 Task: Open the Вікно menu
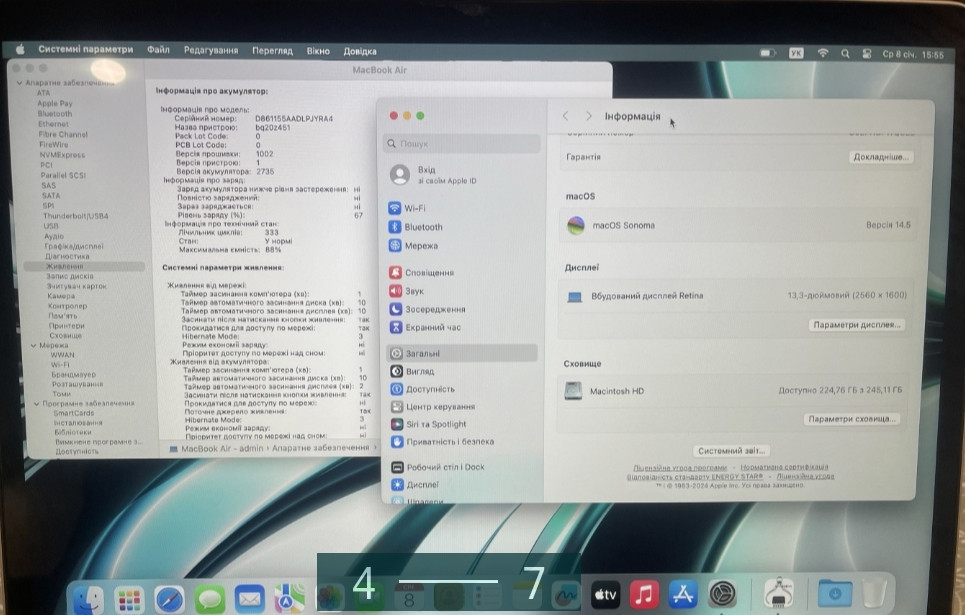coord(319,49)
